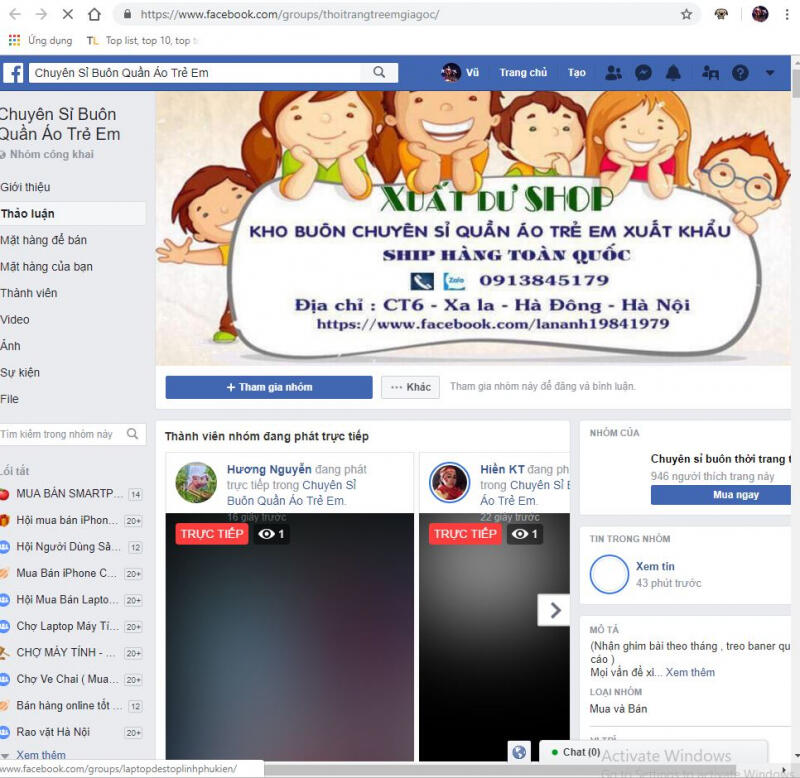
Task: Open Messenger from the Facebook top bar
Action: tap(644, 73)
